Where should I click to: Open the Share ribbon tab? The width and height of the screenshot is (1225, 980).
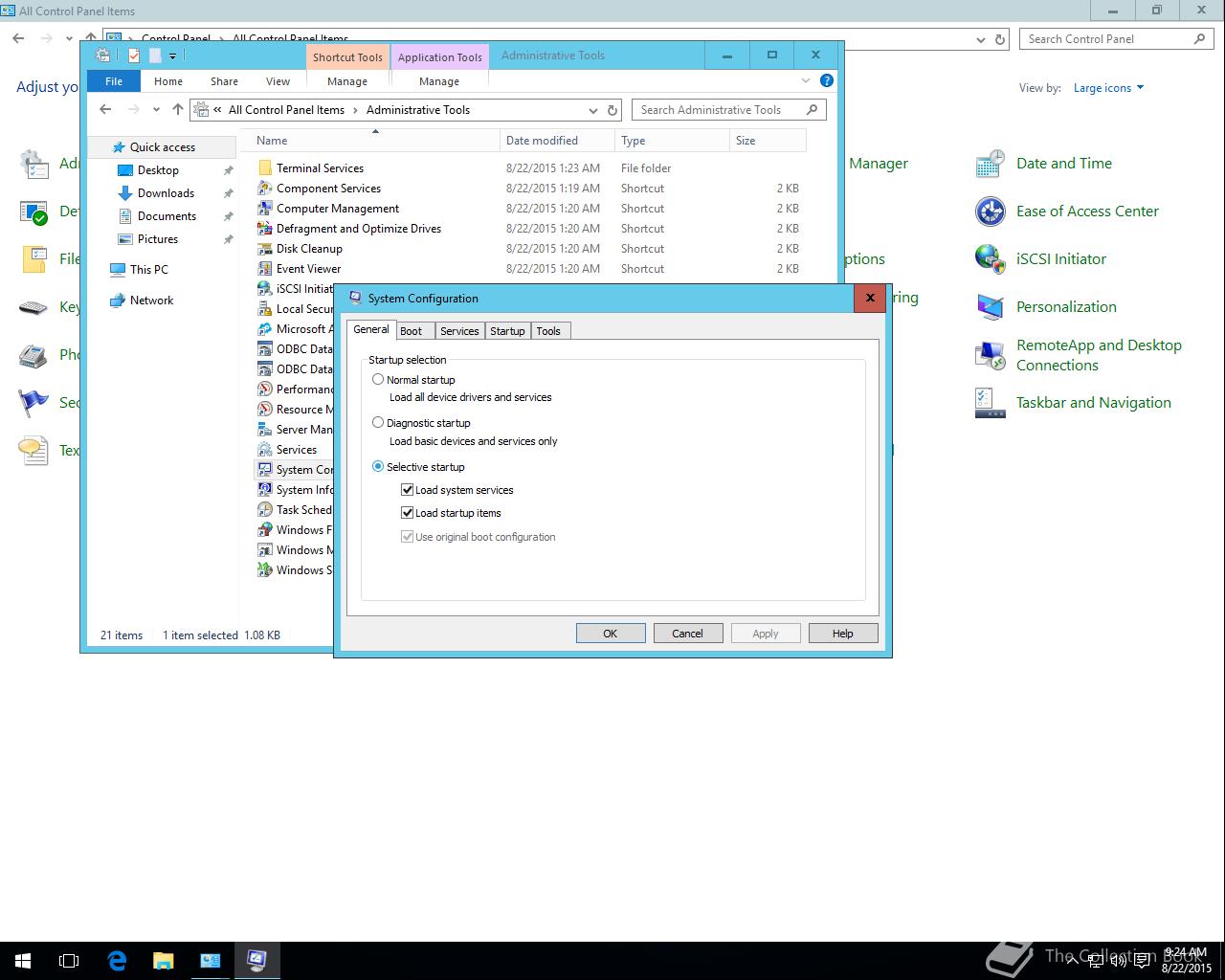pos(224,81)
